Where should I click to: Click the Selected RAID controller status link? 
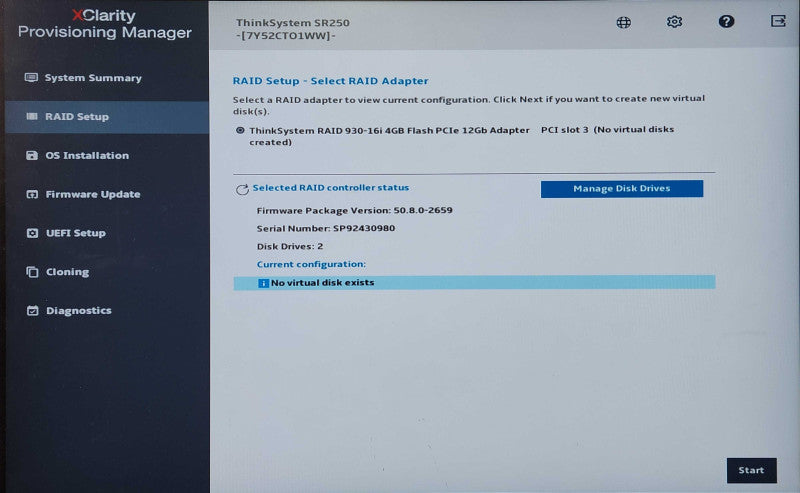331,187
